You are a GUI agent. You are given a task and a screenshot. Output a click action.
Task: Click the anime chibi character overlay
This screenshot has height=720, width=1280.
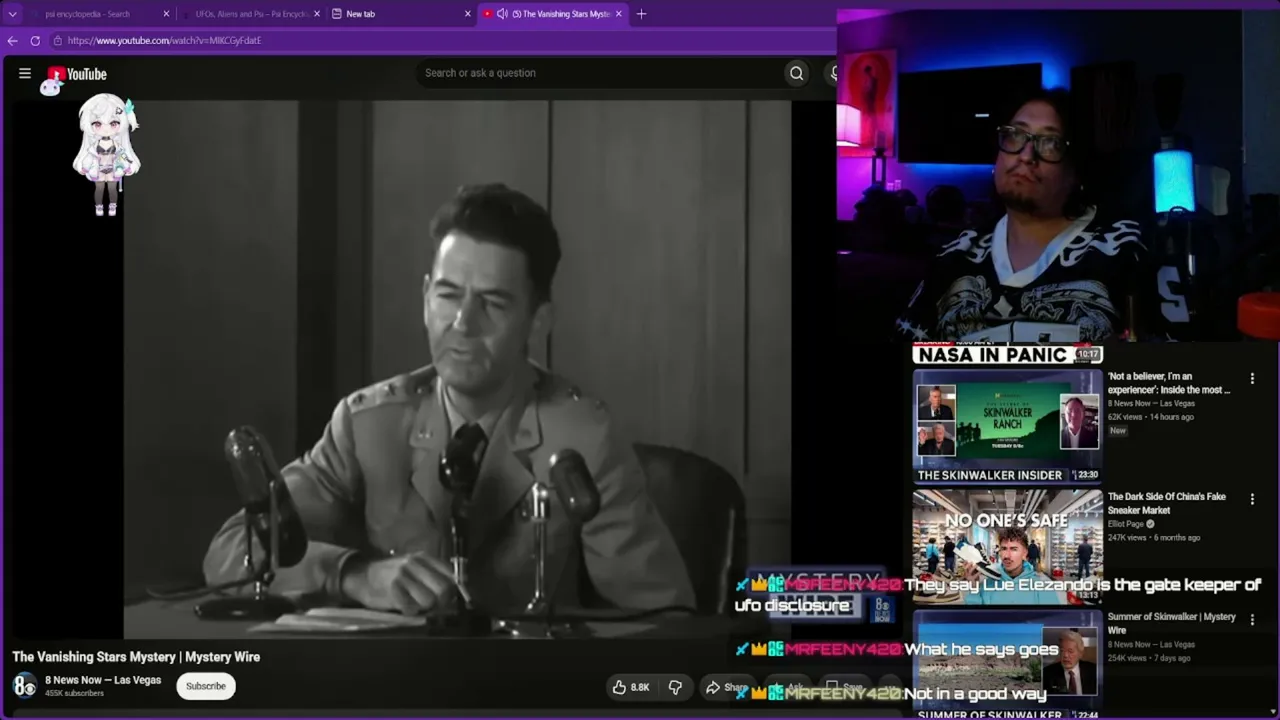[x=106, y=154]
